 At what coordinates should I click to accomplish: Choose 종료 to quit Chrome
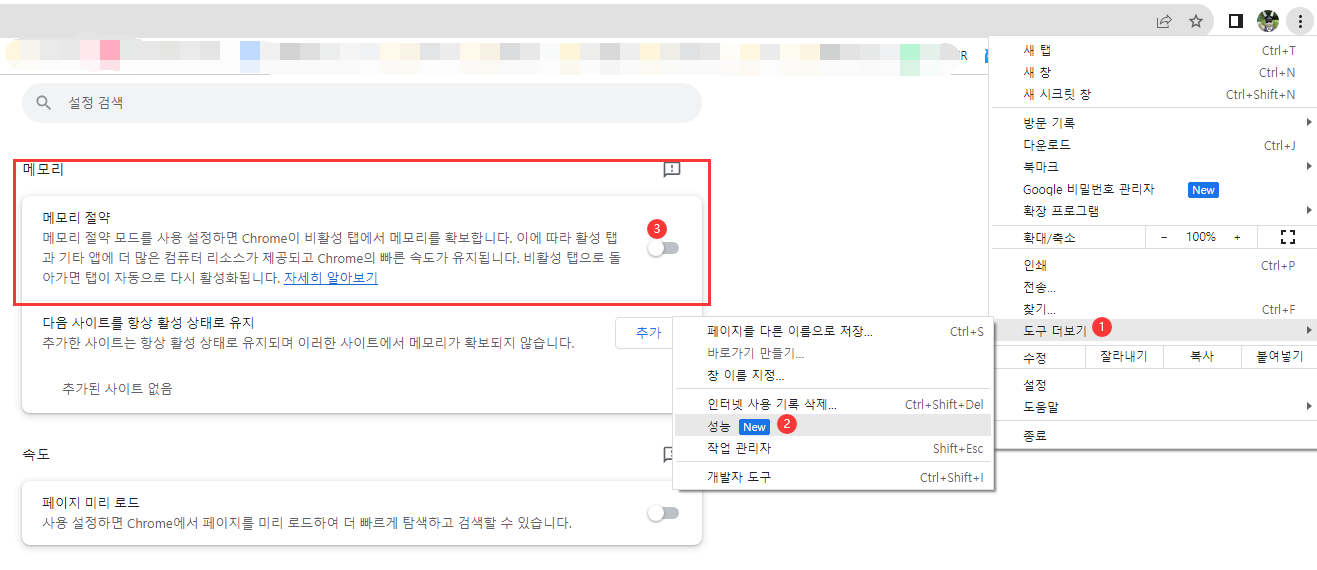pos(1153,436)
